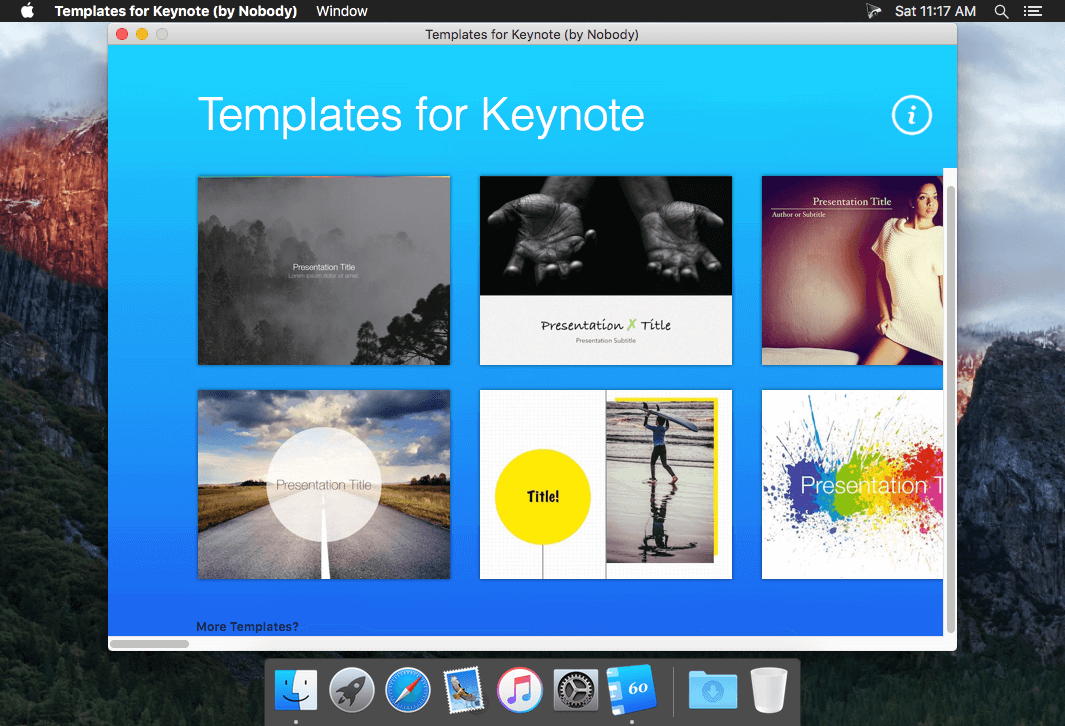Launch Safari from the Dock
1065x726 pixels.
tap(408, 690)
